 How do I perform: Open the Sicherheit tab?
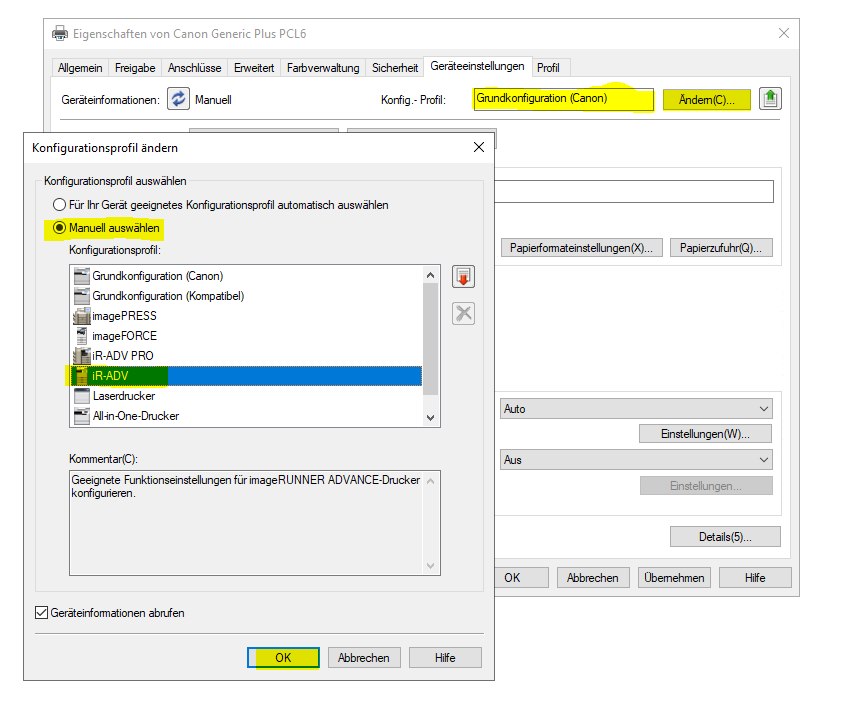pyautogui.click(x=395, y=68)
